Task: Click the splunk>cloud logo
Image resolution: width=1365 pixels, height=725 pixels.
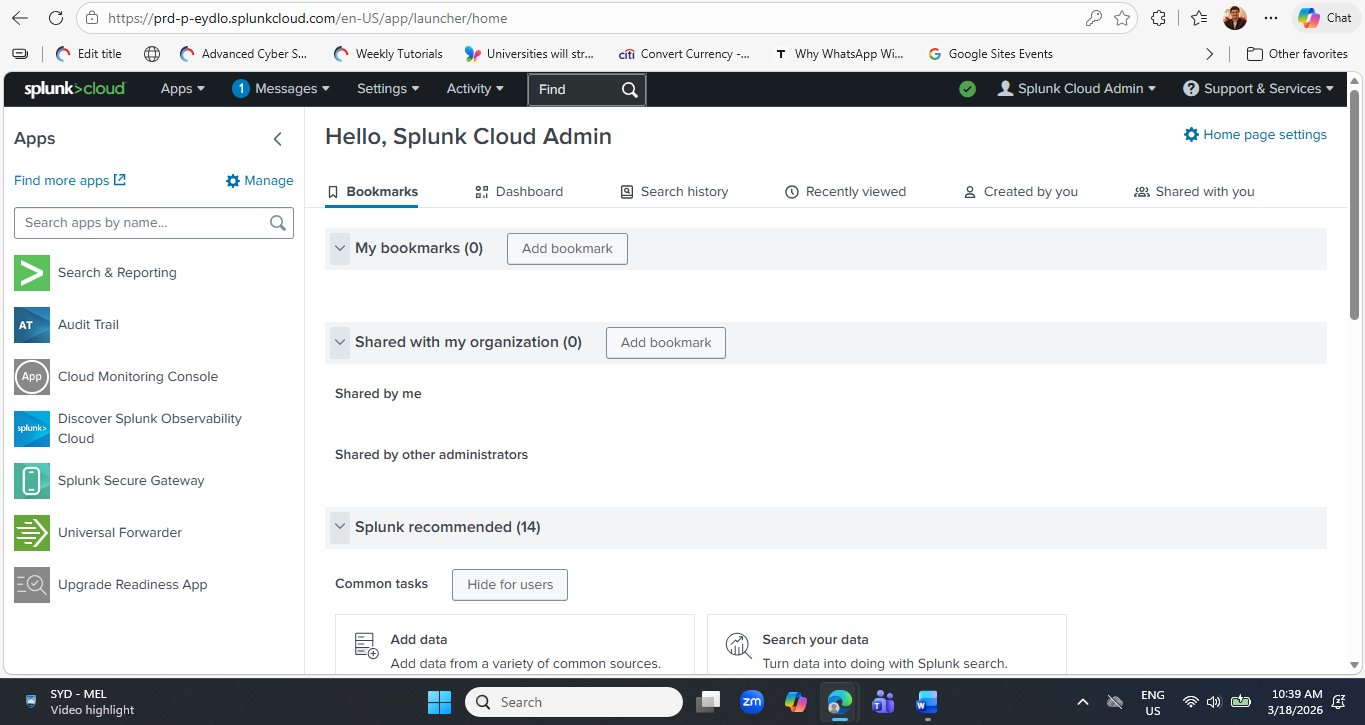Action: point(72,88)
